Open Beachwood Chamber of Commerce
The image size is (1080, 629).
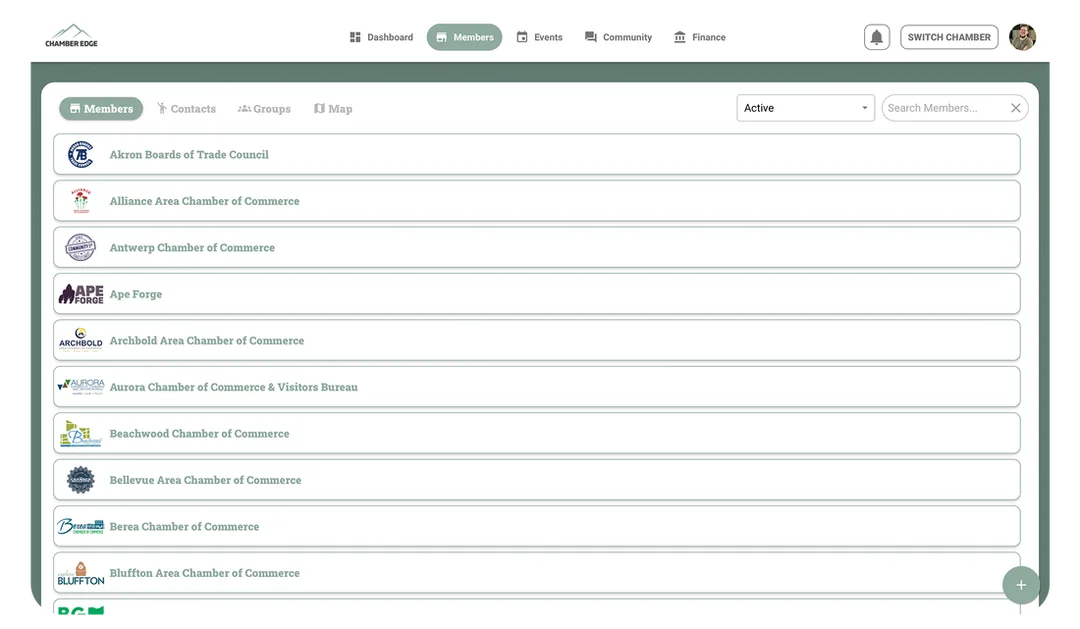click(x=537, y=433)
